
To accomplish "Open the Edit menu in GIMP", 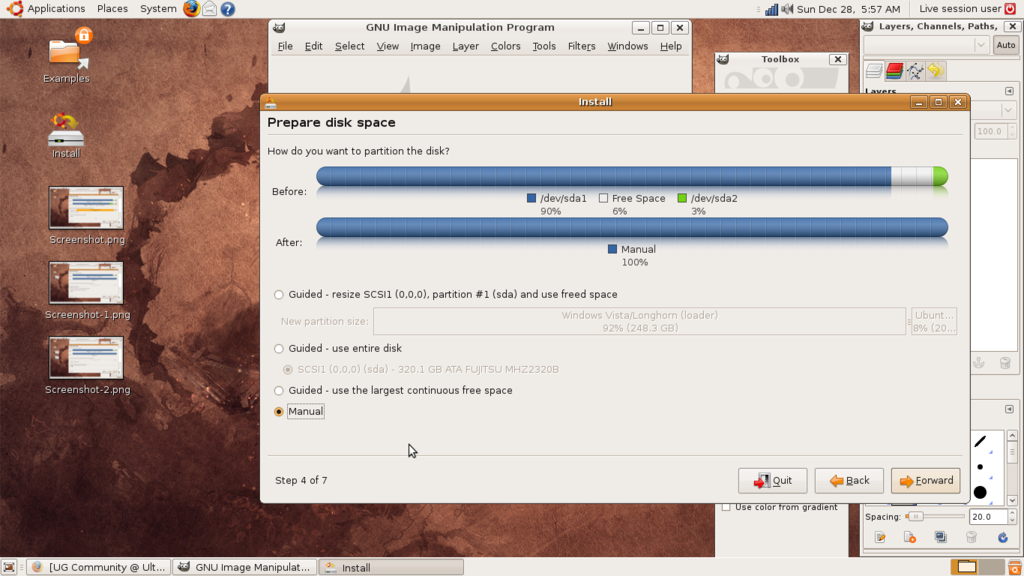I will (313, 46).
